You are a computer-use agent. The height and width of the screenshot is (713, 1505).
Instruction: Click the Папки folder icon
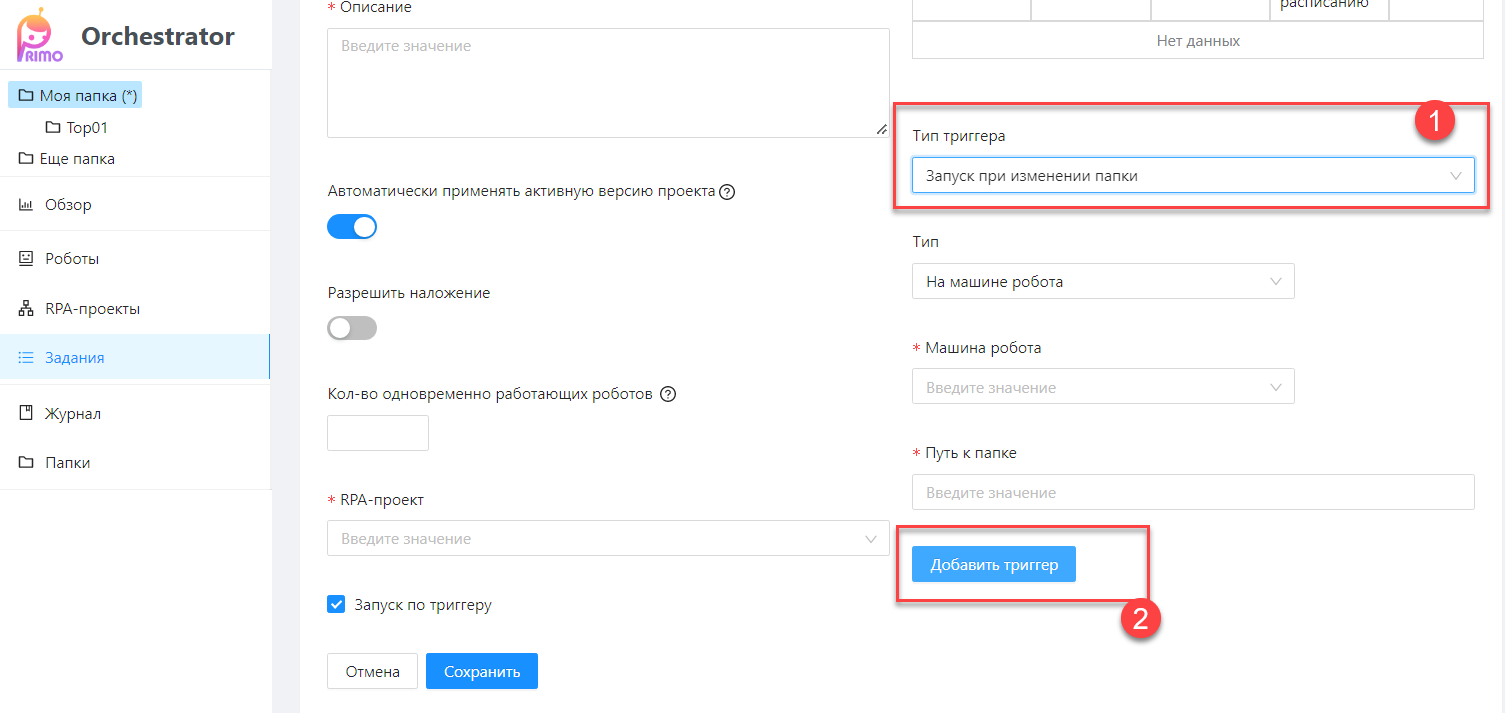(26, 463)
